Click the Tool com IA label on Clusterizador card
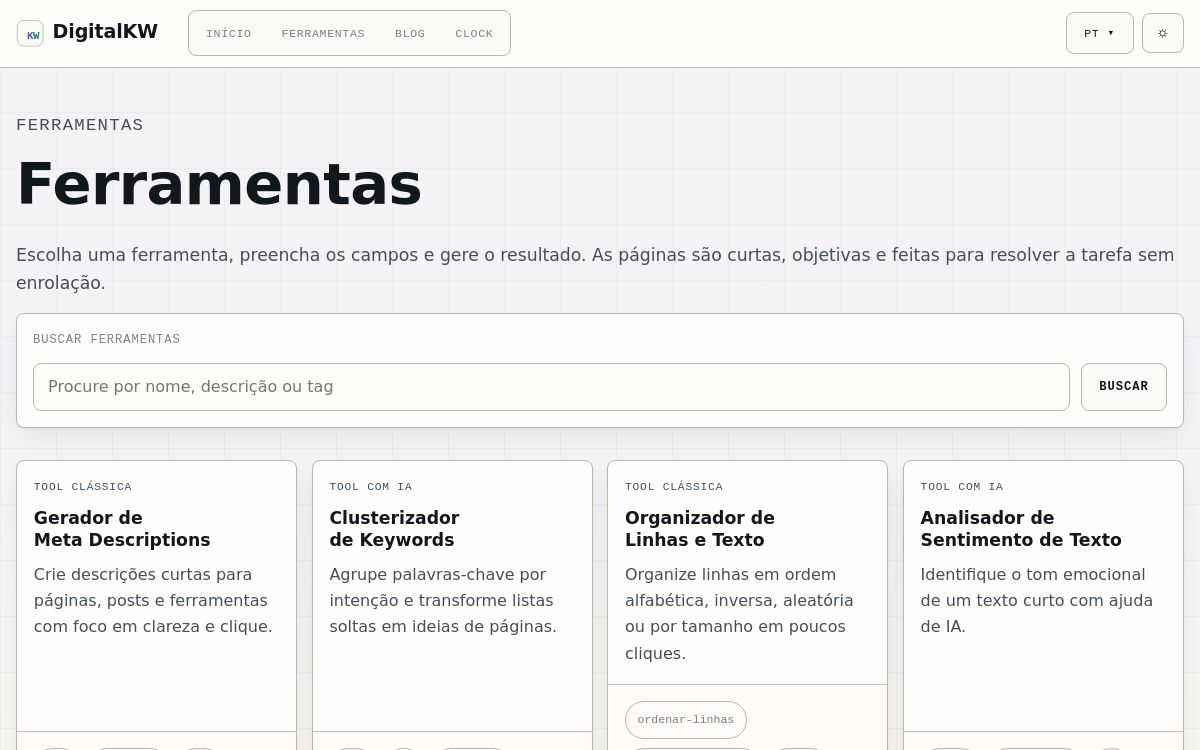This screenshot has width=1200, height=750. (x=371, y=487)
